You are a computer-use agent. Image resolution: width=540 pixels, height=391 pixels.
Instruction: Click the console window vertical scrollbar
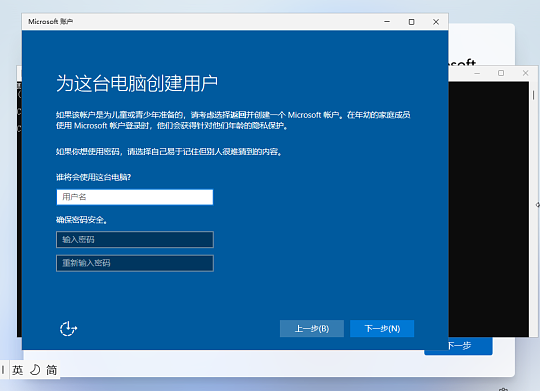[533, 209]
